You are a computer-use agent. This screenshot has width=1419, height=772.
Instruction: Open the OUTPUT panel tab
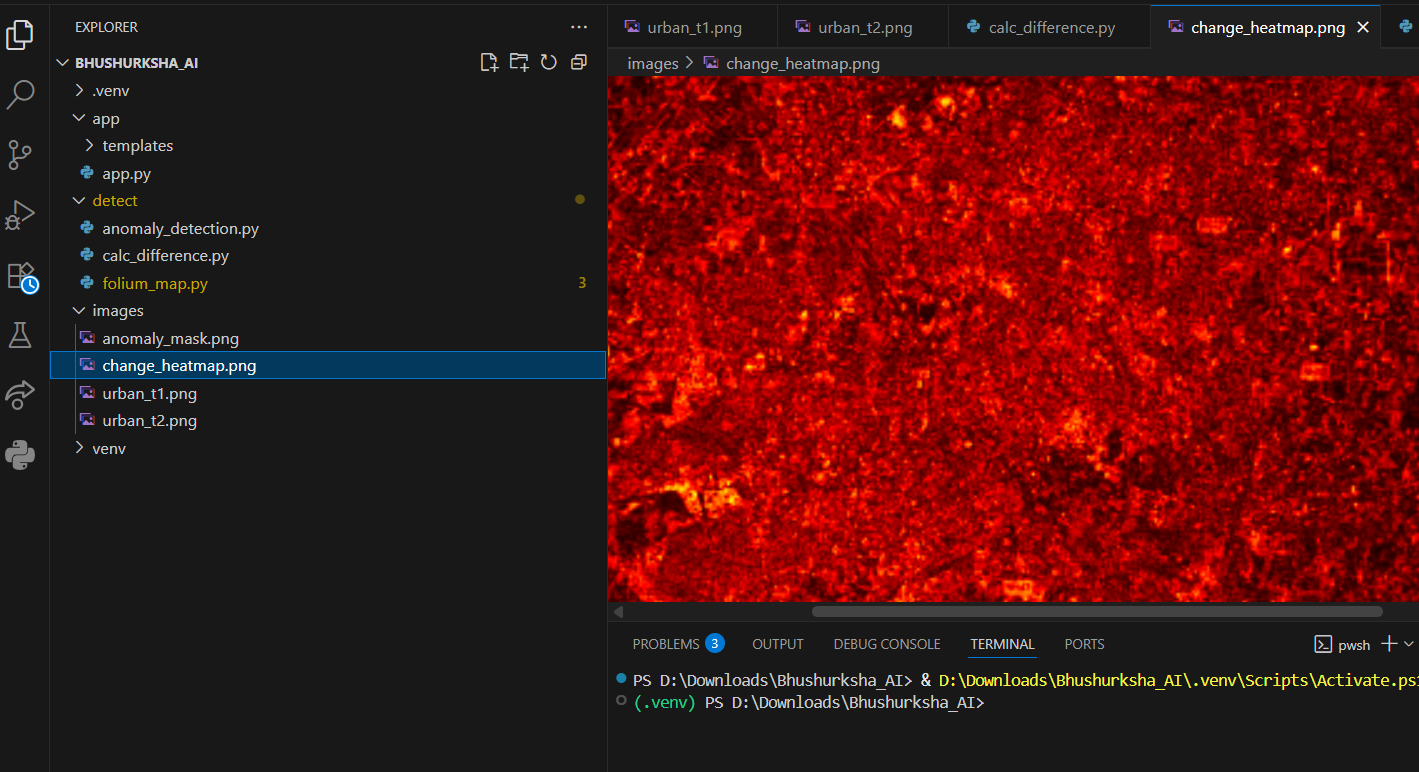tap(778, 644)
